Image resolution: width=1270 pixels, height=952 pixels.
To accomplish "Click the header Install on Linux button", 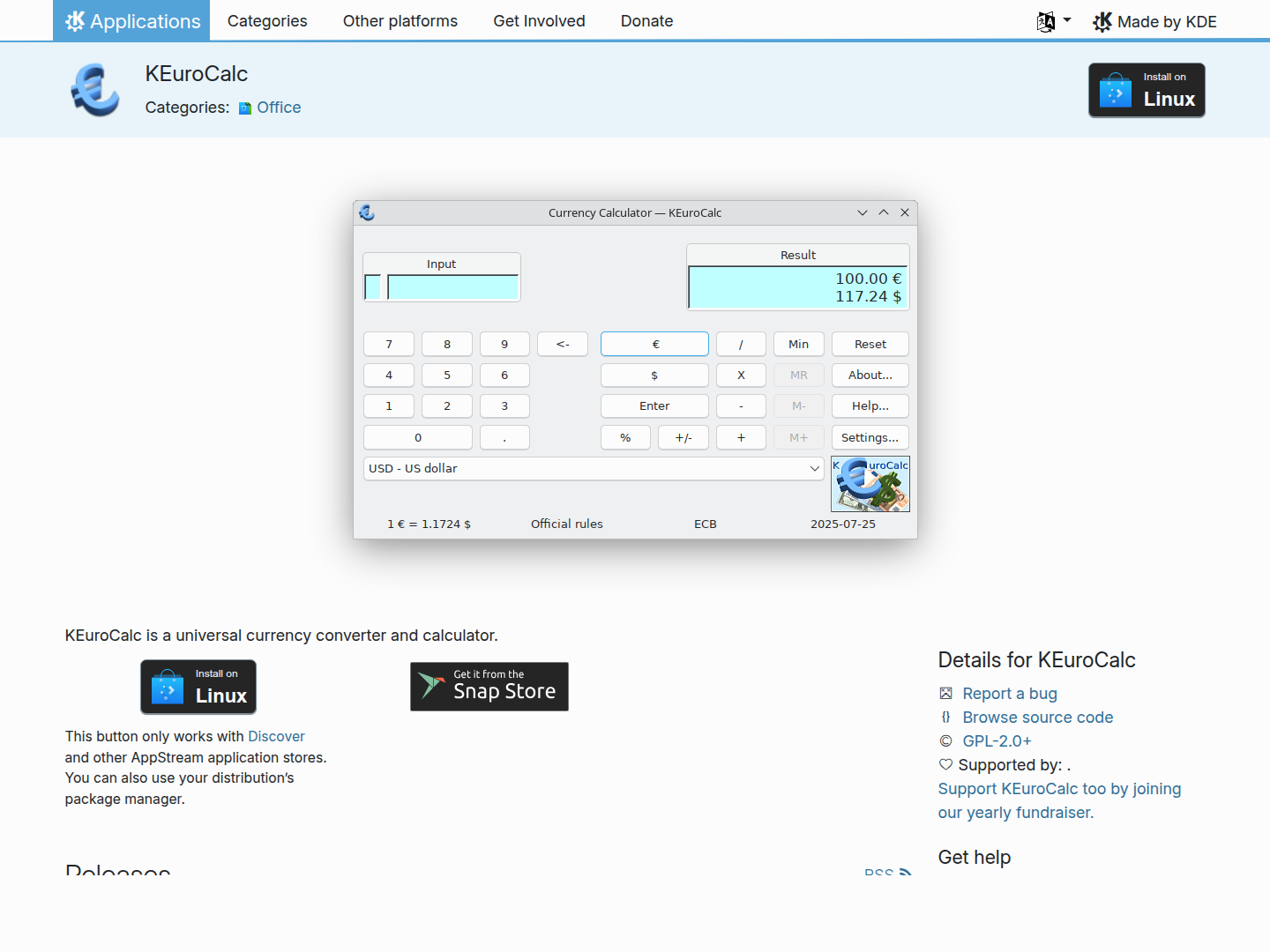I will 1147,90.
